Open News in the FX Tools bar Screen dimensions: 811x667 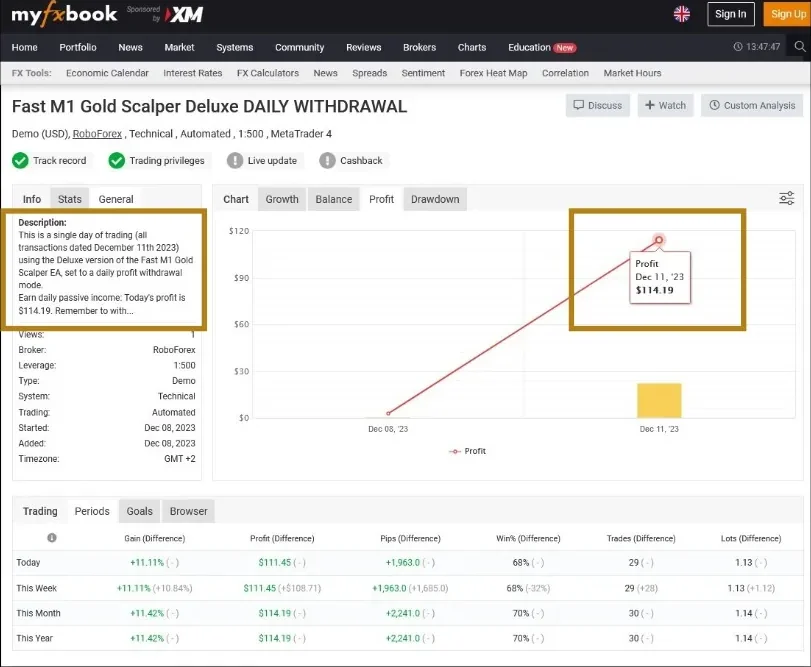(325, 73)
